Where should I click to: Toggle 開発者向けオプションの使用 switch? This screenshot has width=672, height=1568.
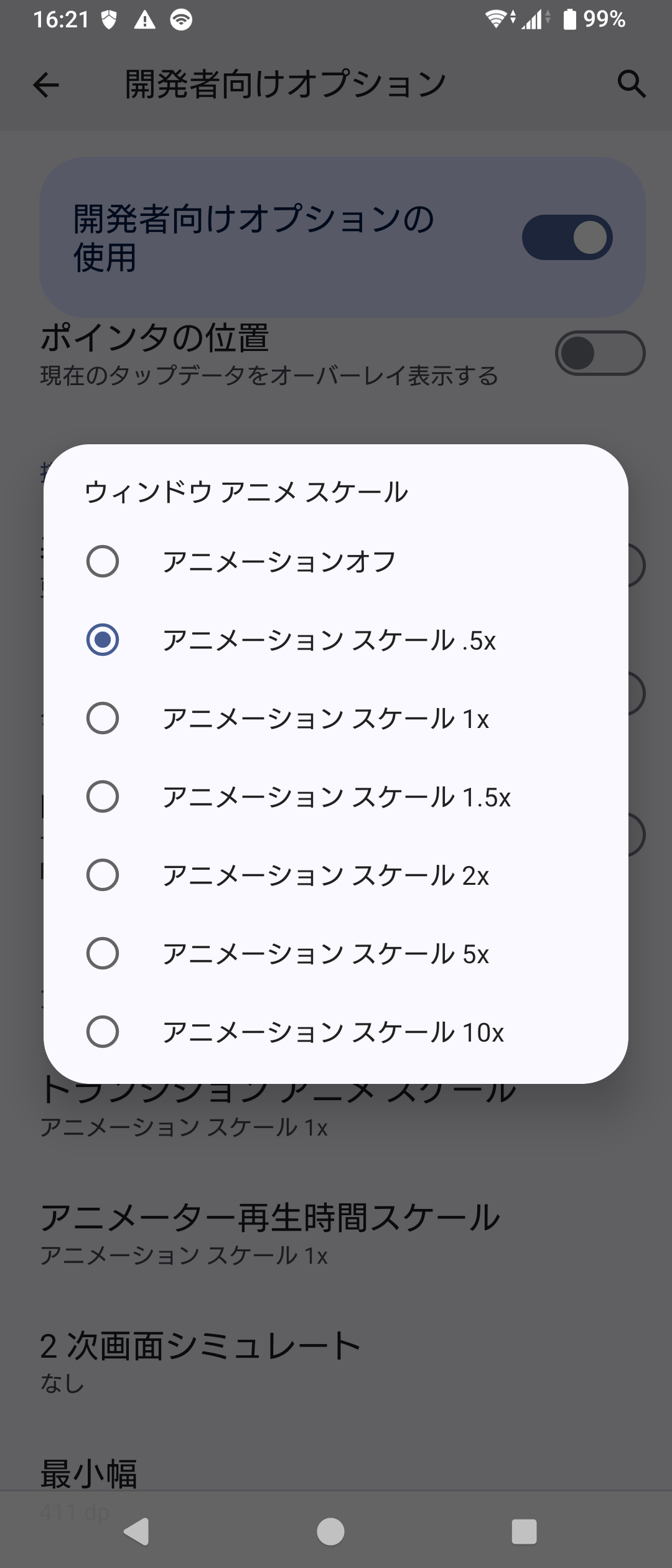point(567,238)
